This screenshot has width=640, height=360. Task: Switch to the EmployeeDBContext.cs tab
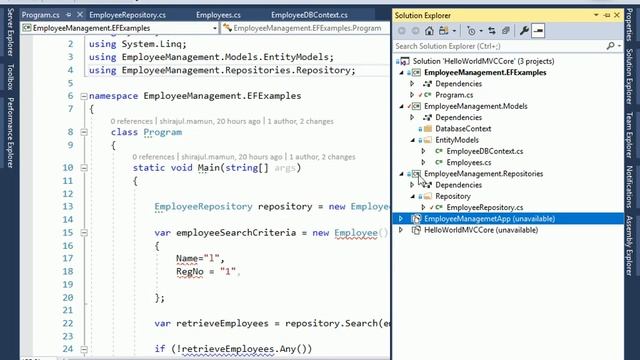[309, 15]
